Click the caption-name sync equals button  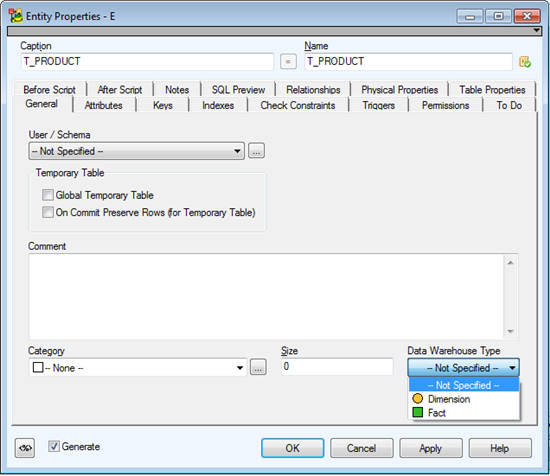(x=288, y=62)
